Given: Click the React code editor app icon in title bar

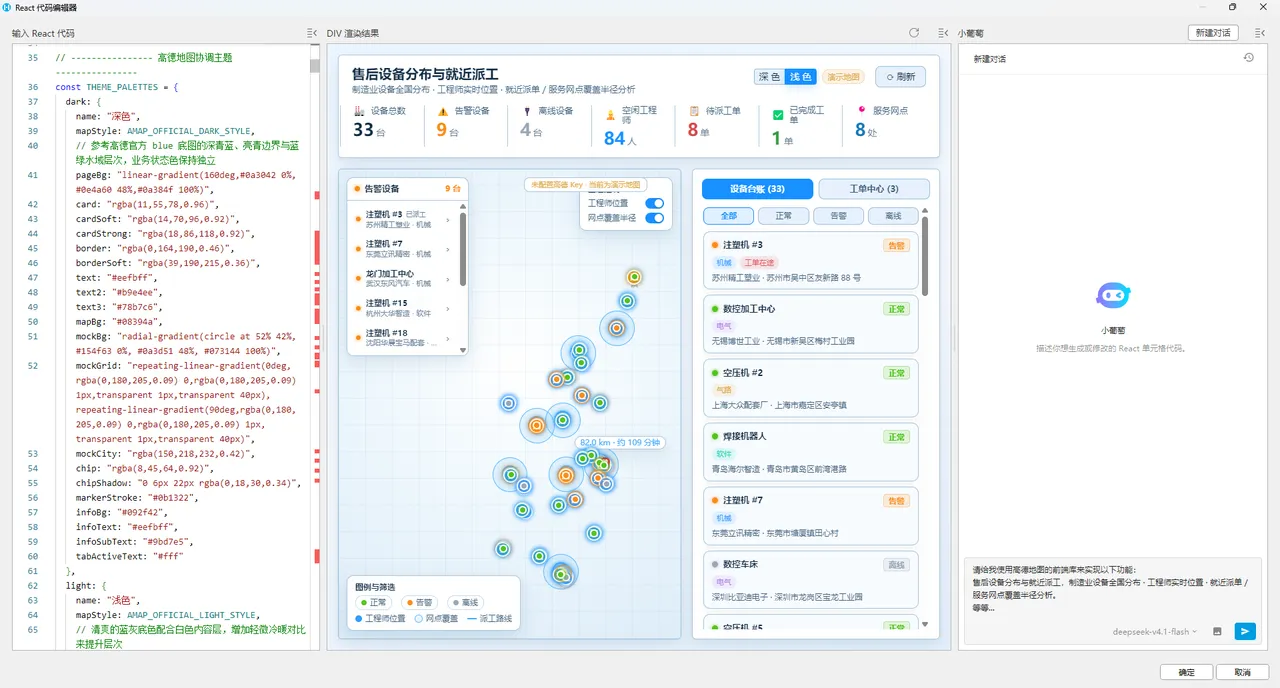Looking at the screenshot, I should click(7, 7).
